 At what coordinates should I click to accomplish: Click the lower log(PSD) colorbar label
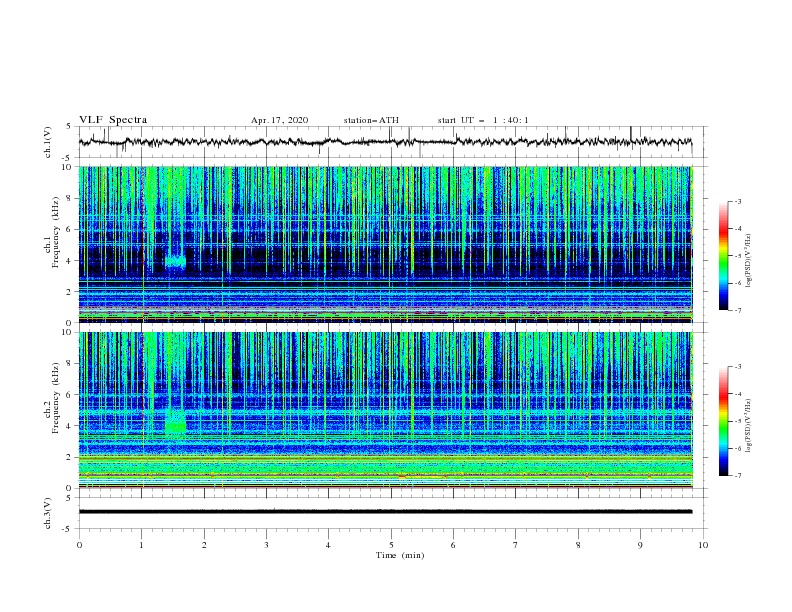pyautogui.click(x=748, y=426)
